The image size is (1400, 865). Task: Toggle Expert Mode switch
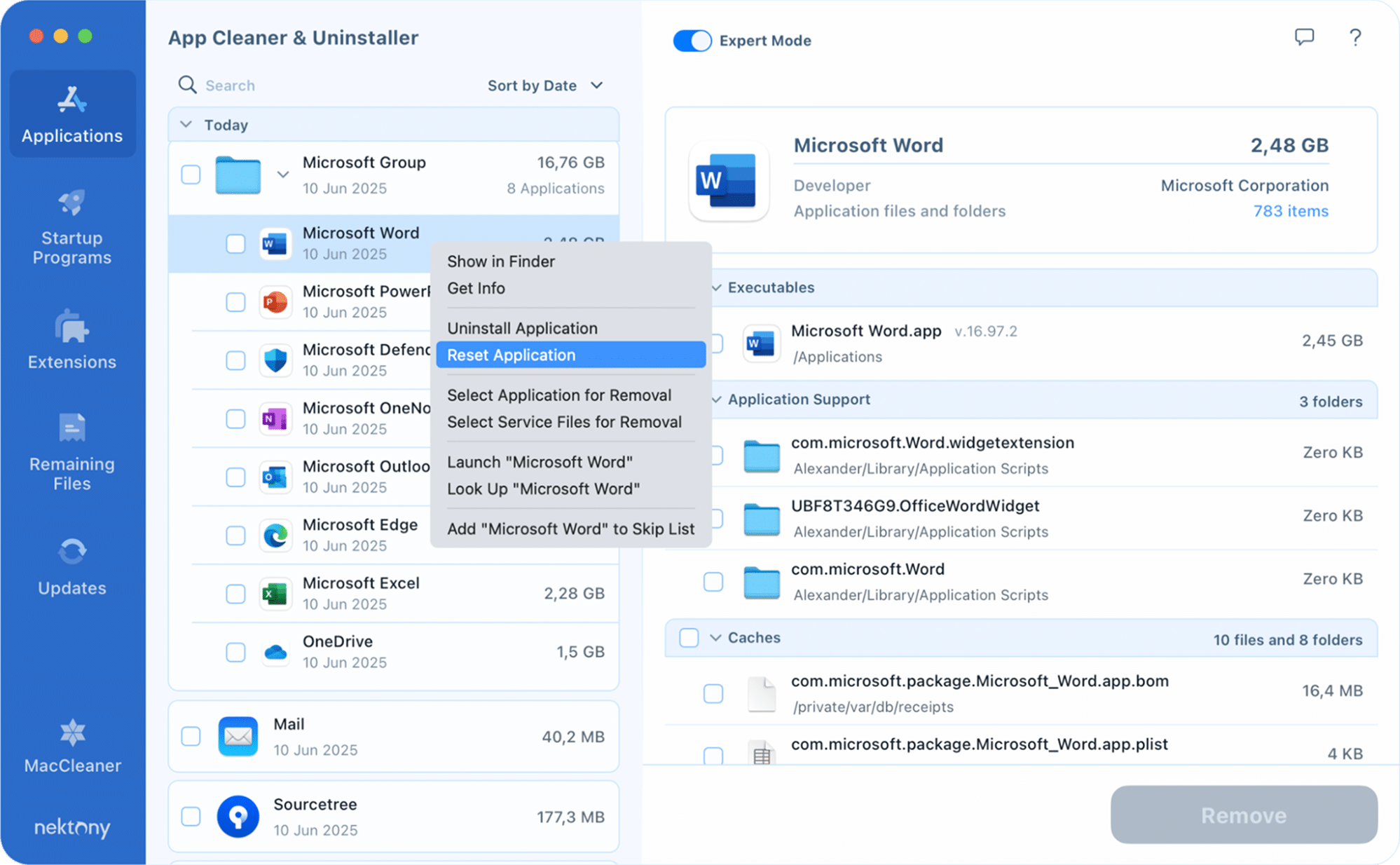click(x=692, y=41)
